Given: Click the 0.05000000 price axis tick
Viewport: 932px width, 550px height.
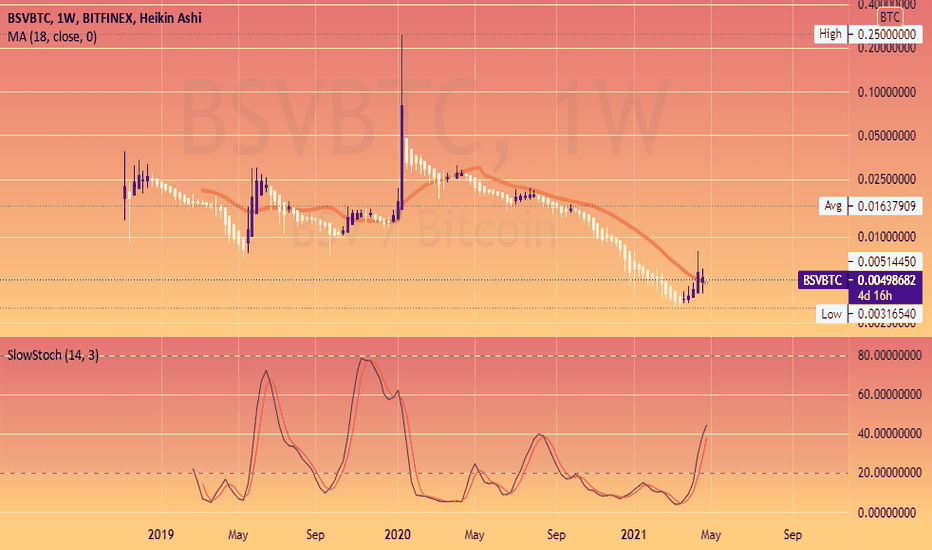Looking at the screenshot, I should (x=886, y=136).
